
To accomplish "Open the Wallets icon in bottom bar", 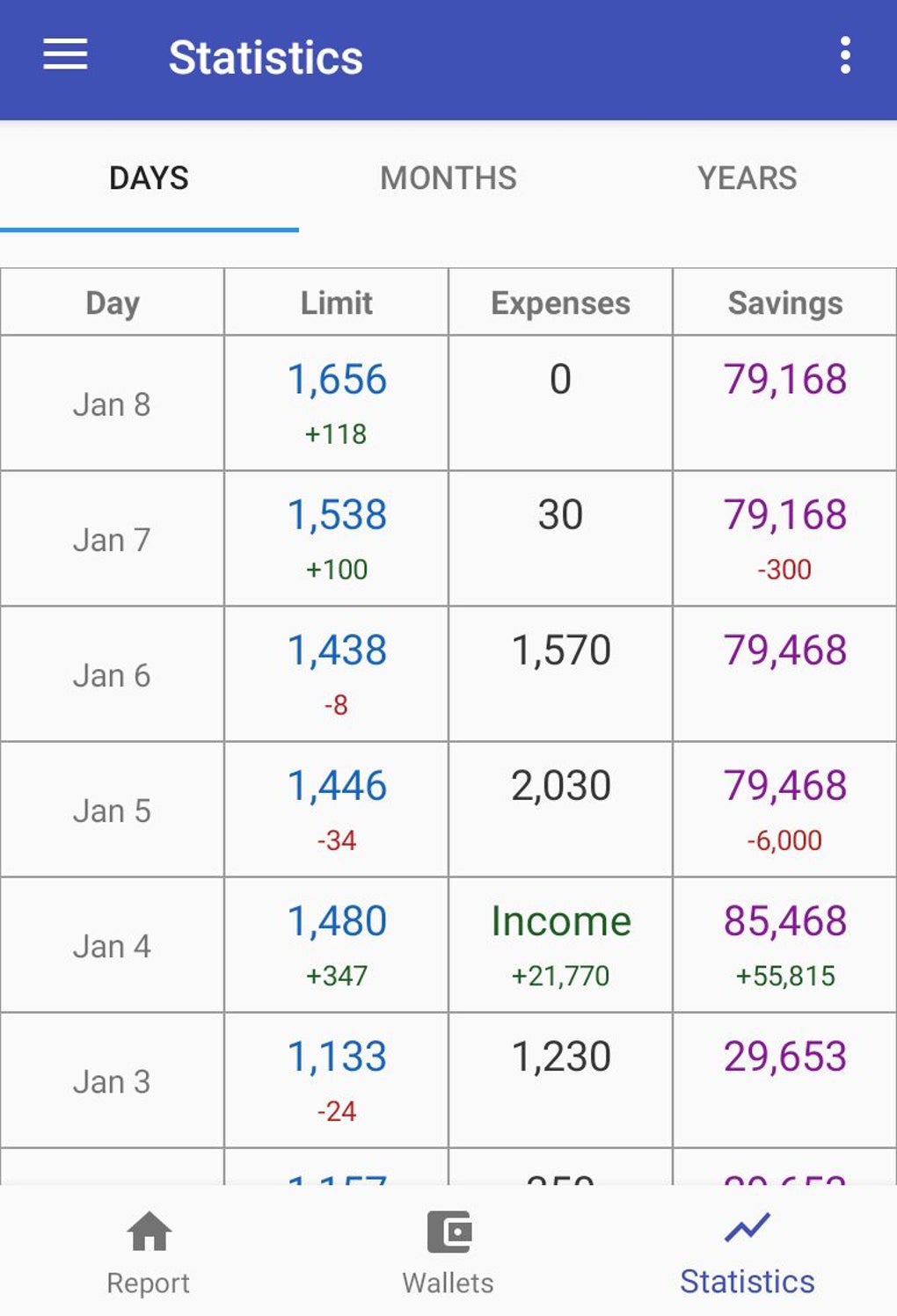I will 448,1232.
